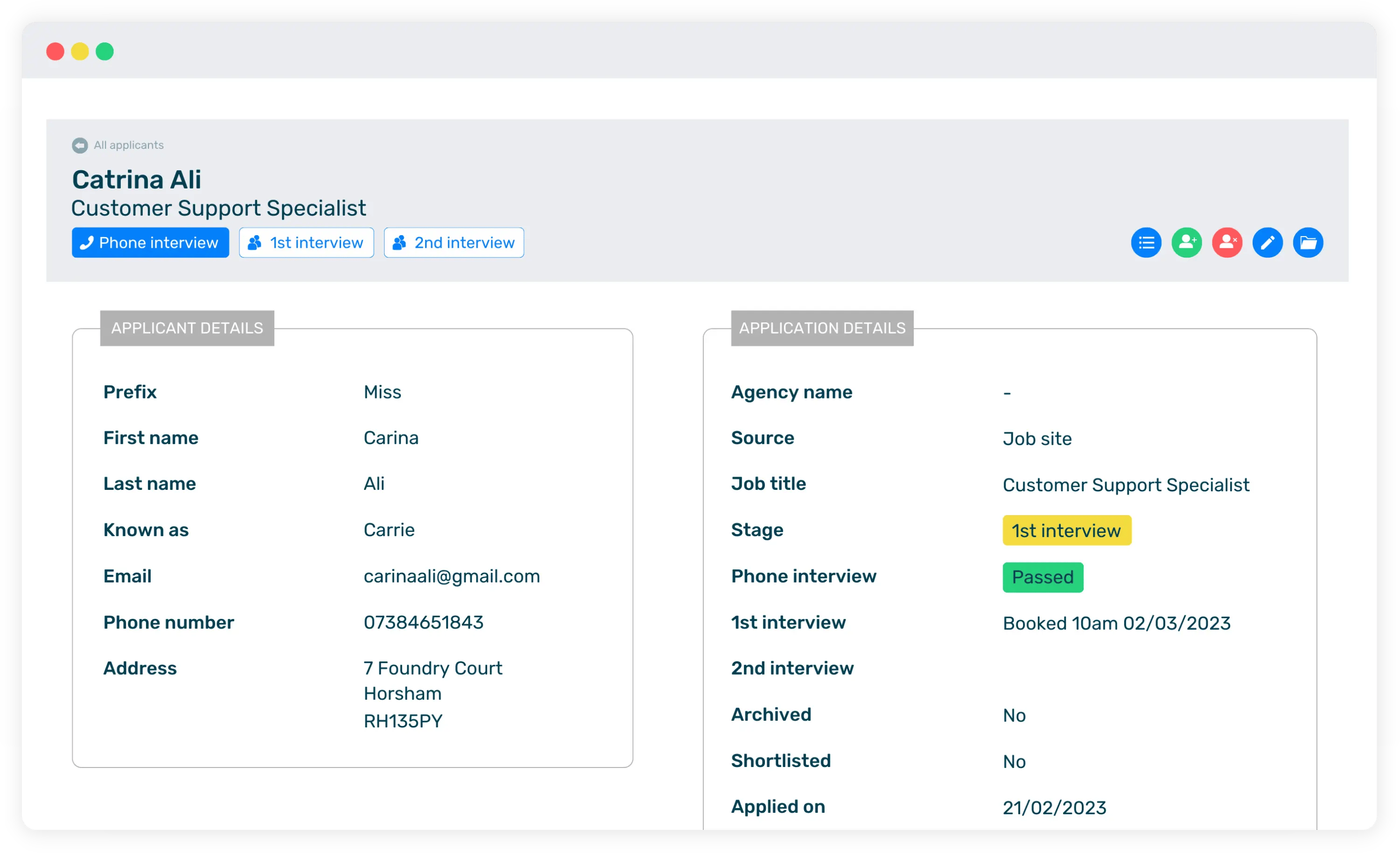Click the Job title value Customer Support Specialist
Image resolution: width=1400 pixels, height=865 pixels.
click(x=1126, y=485)
